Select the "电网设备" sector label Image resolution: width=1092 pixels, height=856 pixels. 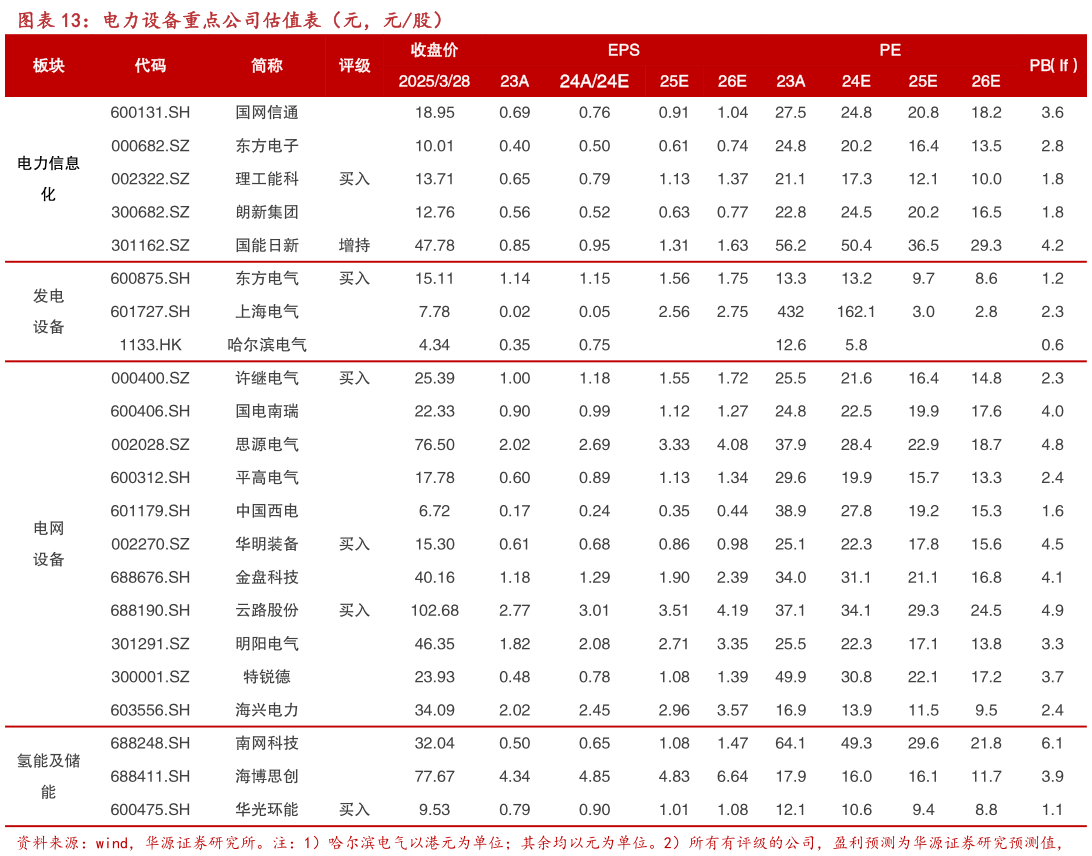point(49,544)
